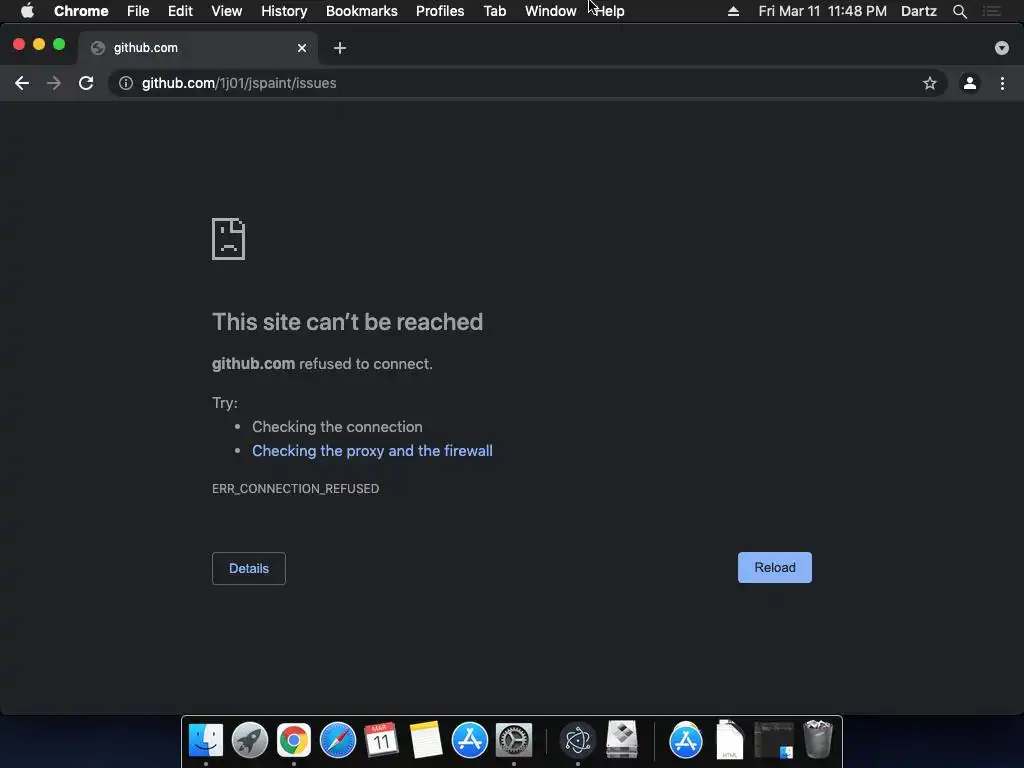Open Notification Center list icon
The image size is (1024, 768).
click(991, 11)
